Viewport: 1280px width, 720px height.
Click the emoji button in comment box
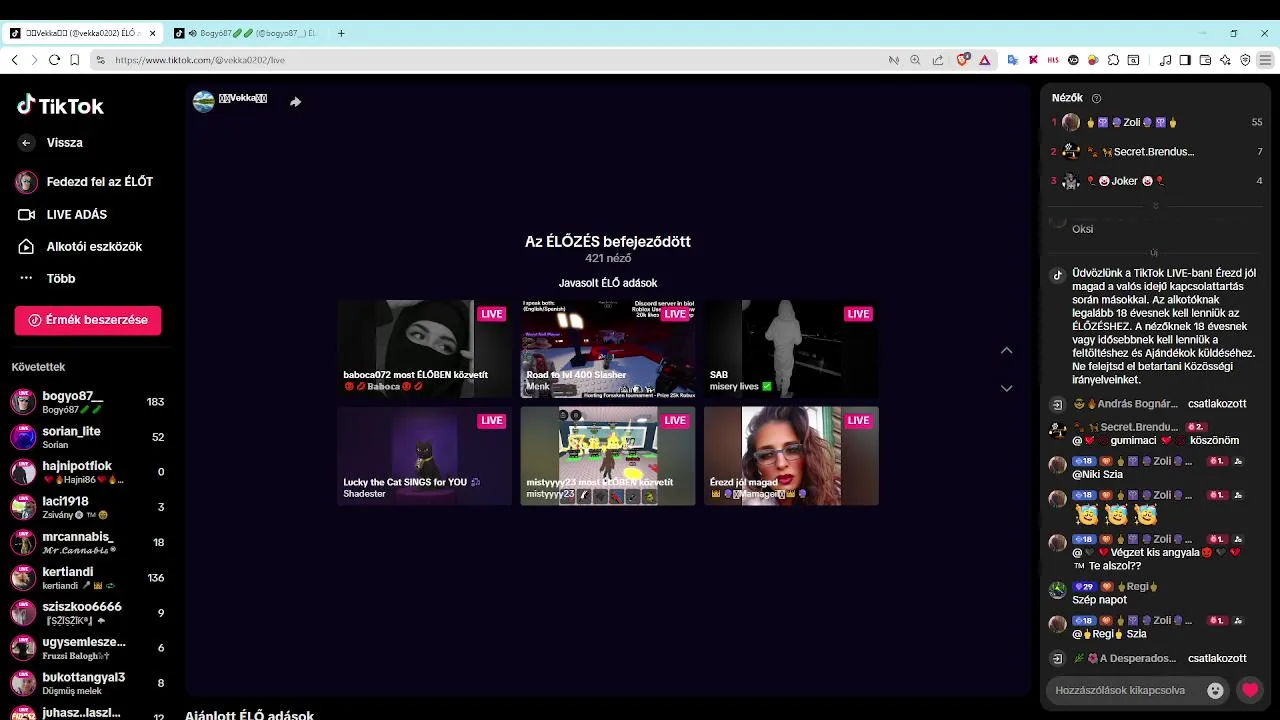[1215, 690]
